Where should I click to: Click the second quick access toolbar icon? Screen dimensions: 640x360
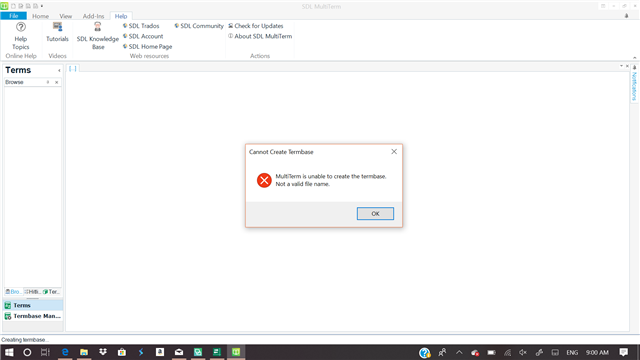[20, 6]
